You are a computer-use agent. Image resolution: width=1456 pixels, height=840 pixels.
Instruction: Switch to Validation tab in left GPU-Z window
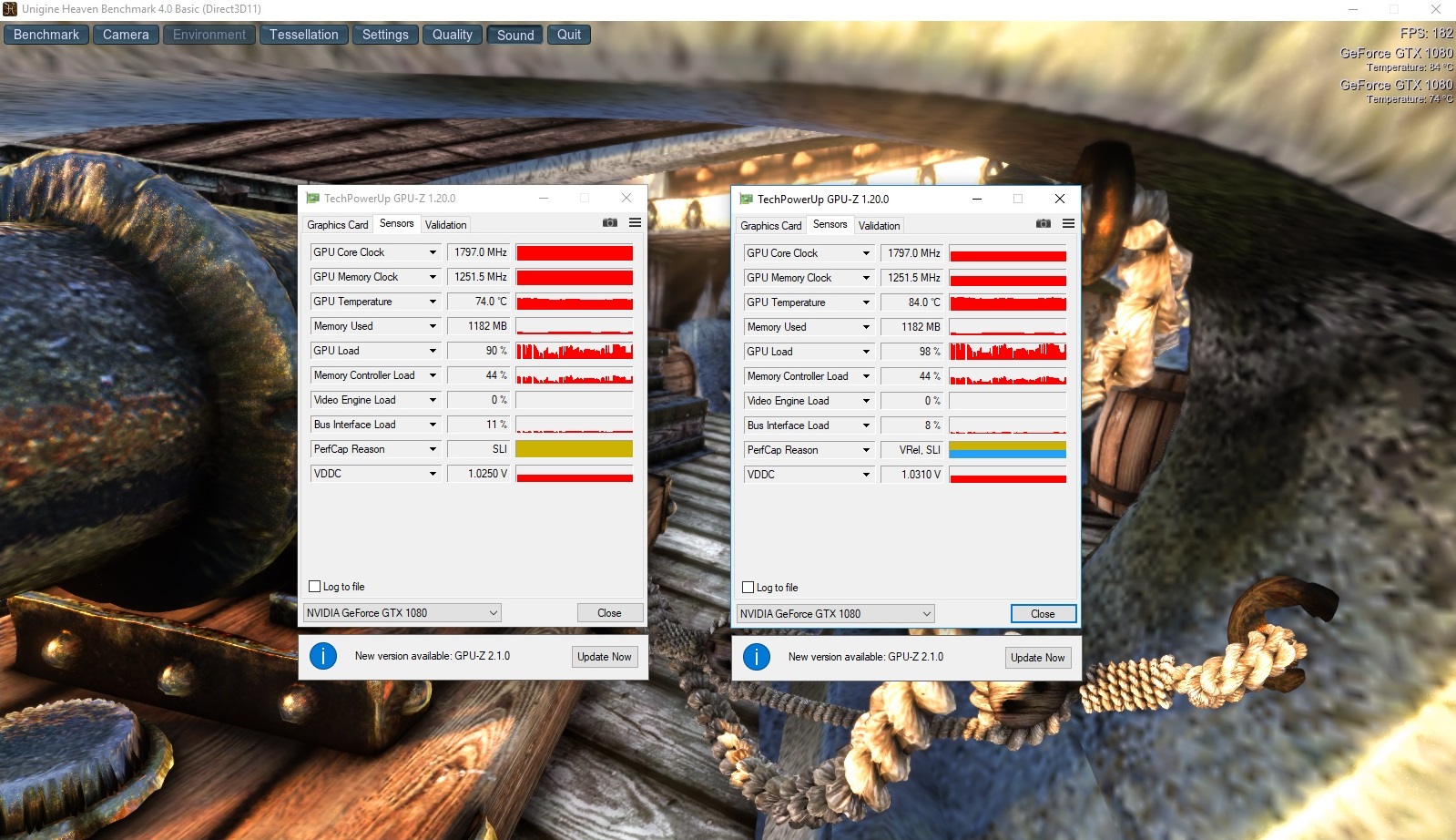click(446, 225)
